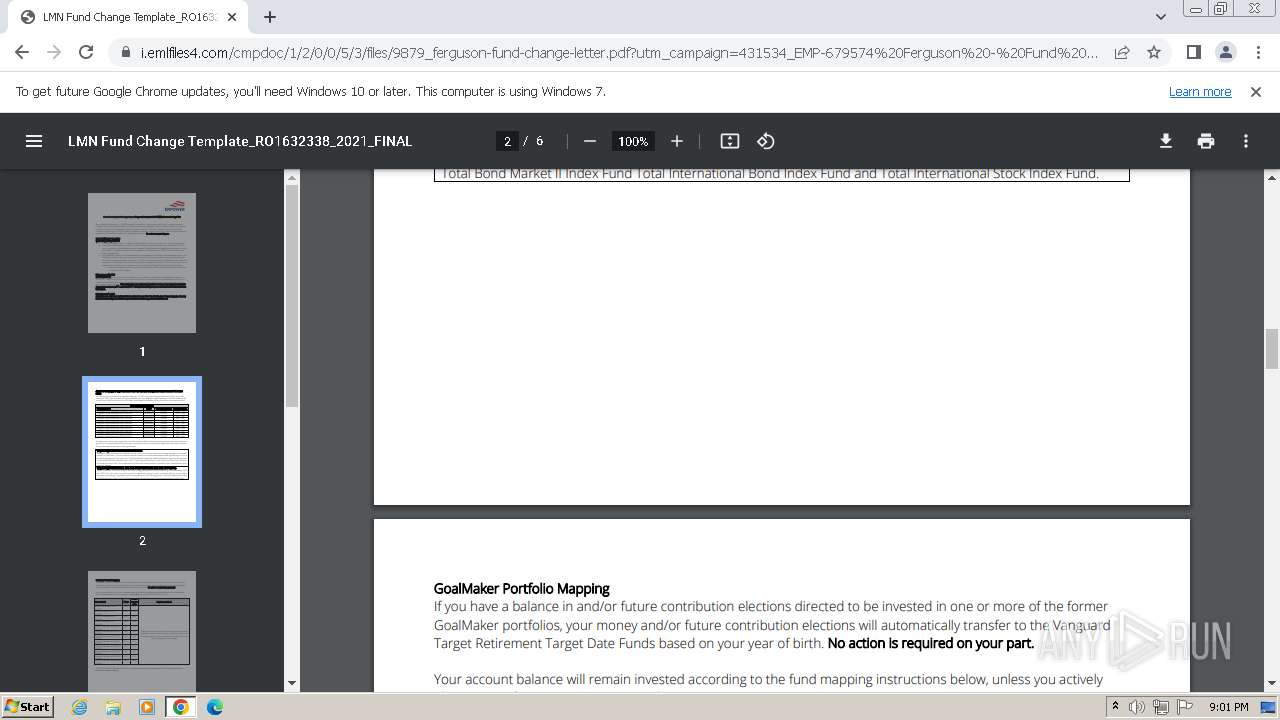Open Windows Media Player from taskbar

click(147, 707)
